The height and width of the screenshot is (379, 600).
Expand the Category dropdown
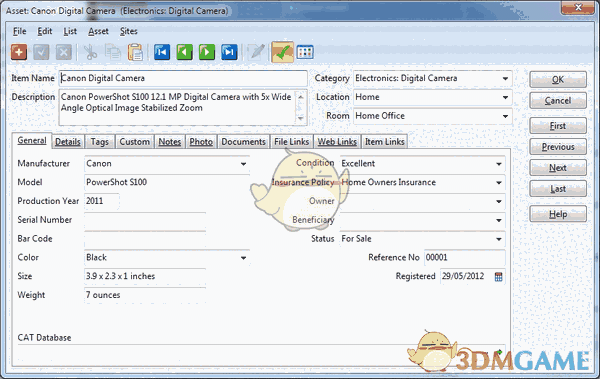coord(505,78)
